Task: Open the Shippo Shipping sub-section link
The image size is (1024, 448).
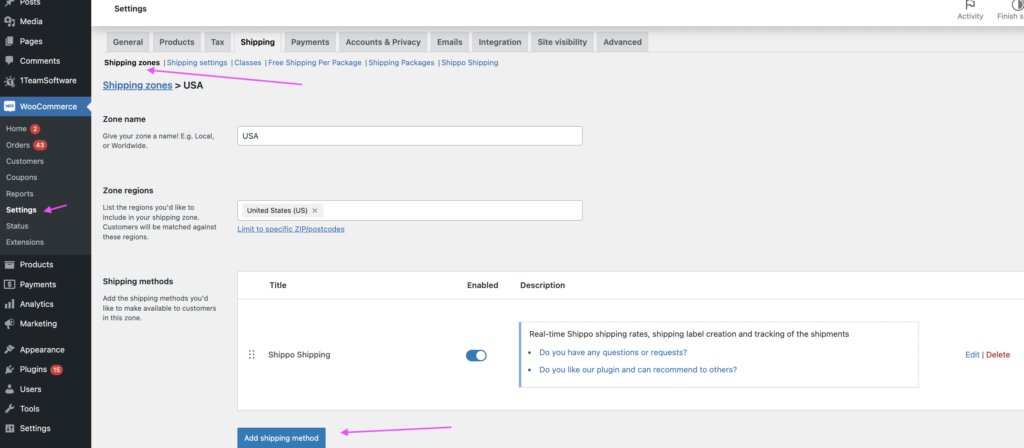Action: pyautogui.click(x=470, y=63)
